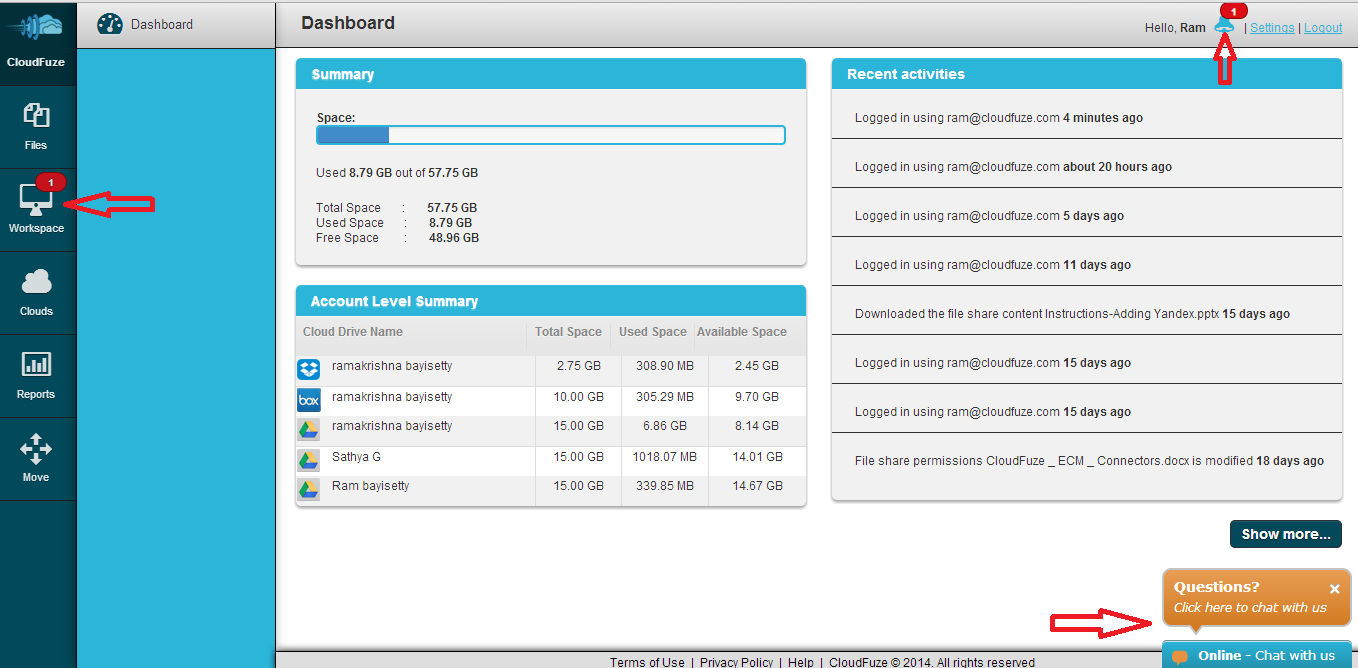Click the 14.01 GB available space cell

click(756, 457)
